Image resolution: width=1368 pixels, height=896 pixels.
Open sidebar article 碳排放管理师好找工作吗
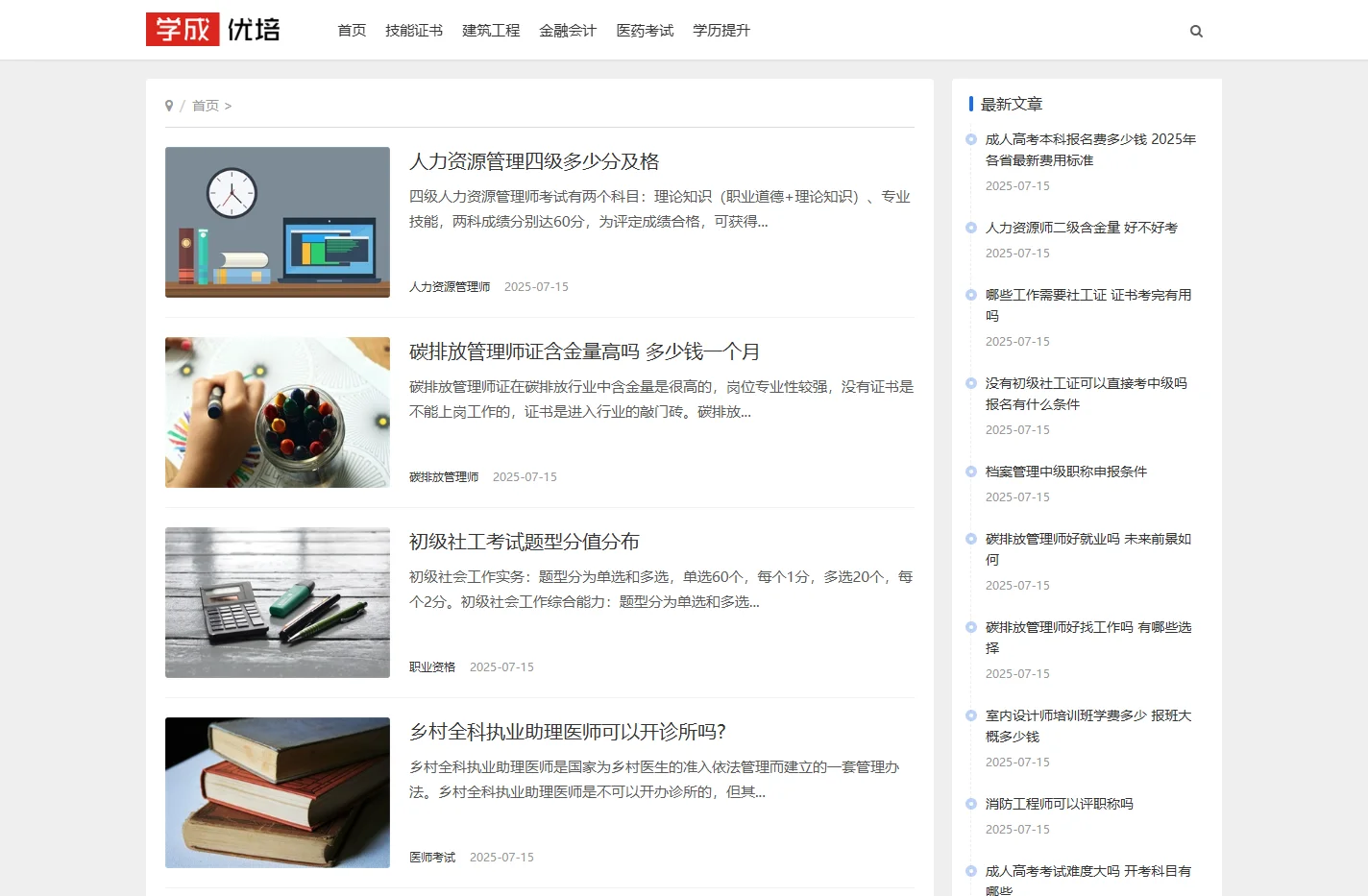point(1088,638)
